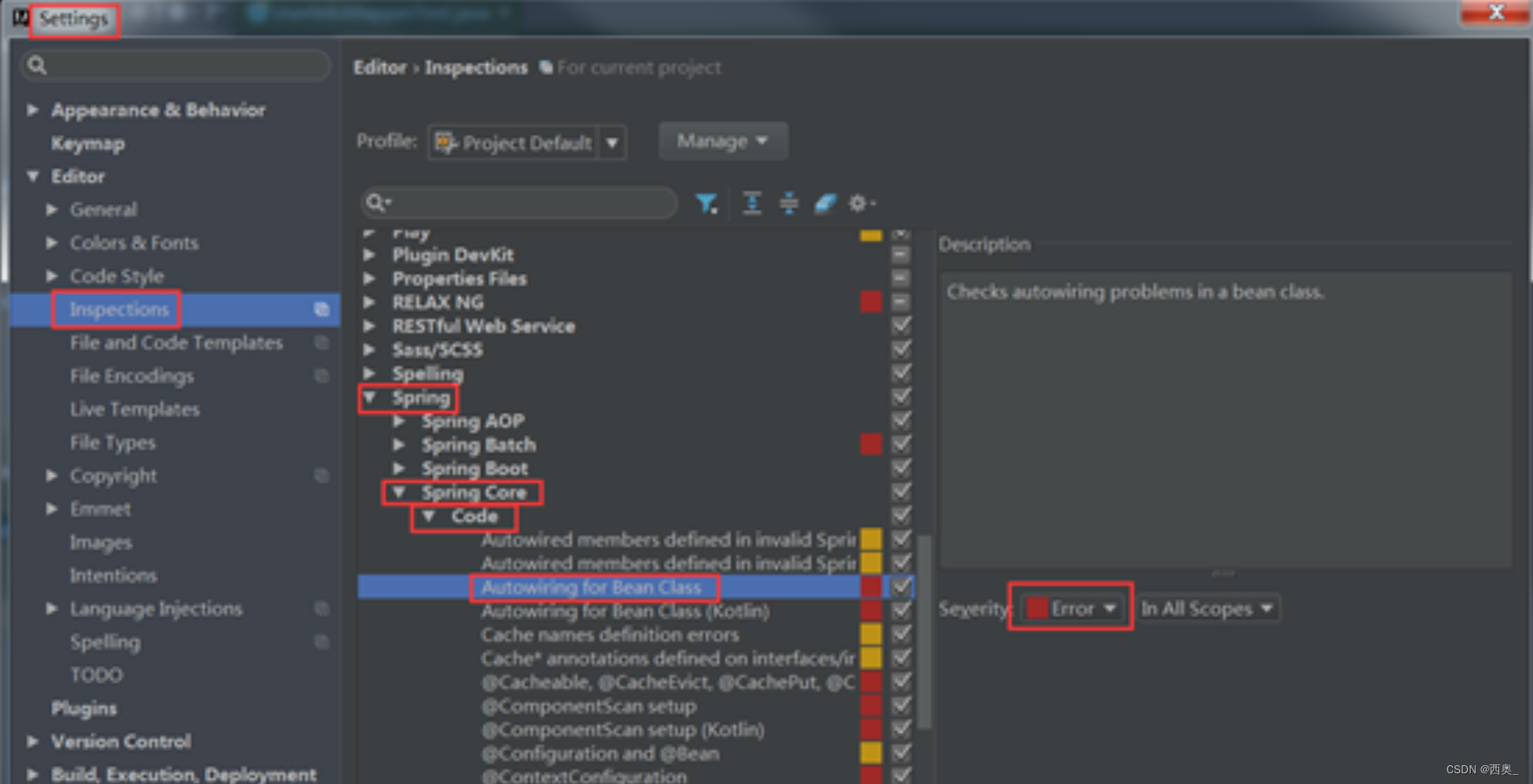Expand the Spring Boot group
Viewport: 1533px width, 784px height.
point(399,468)
